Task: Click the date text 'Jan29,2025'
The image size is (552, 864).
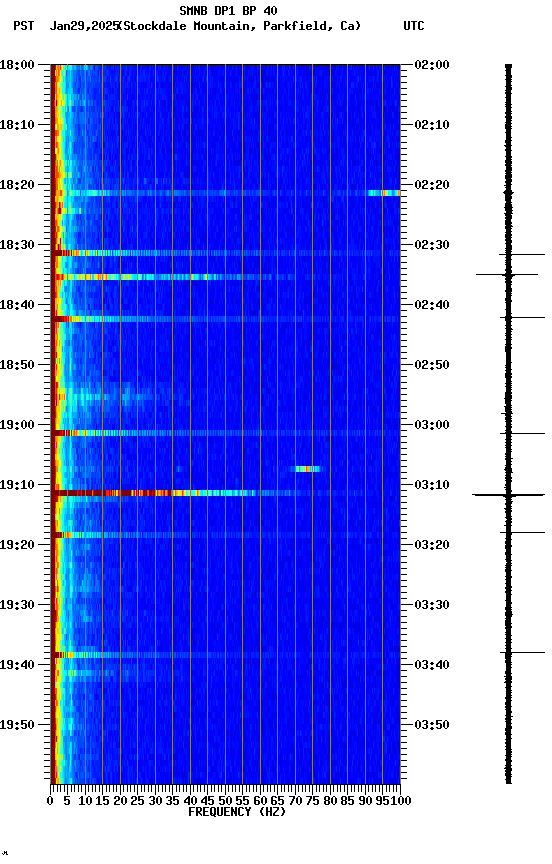Action: click(84, 26)
